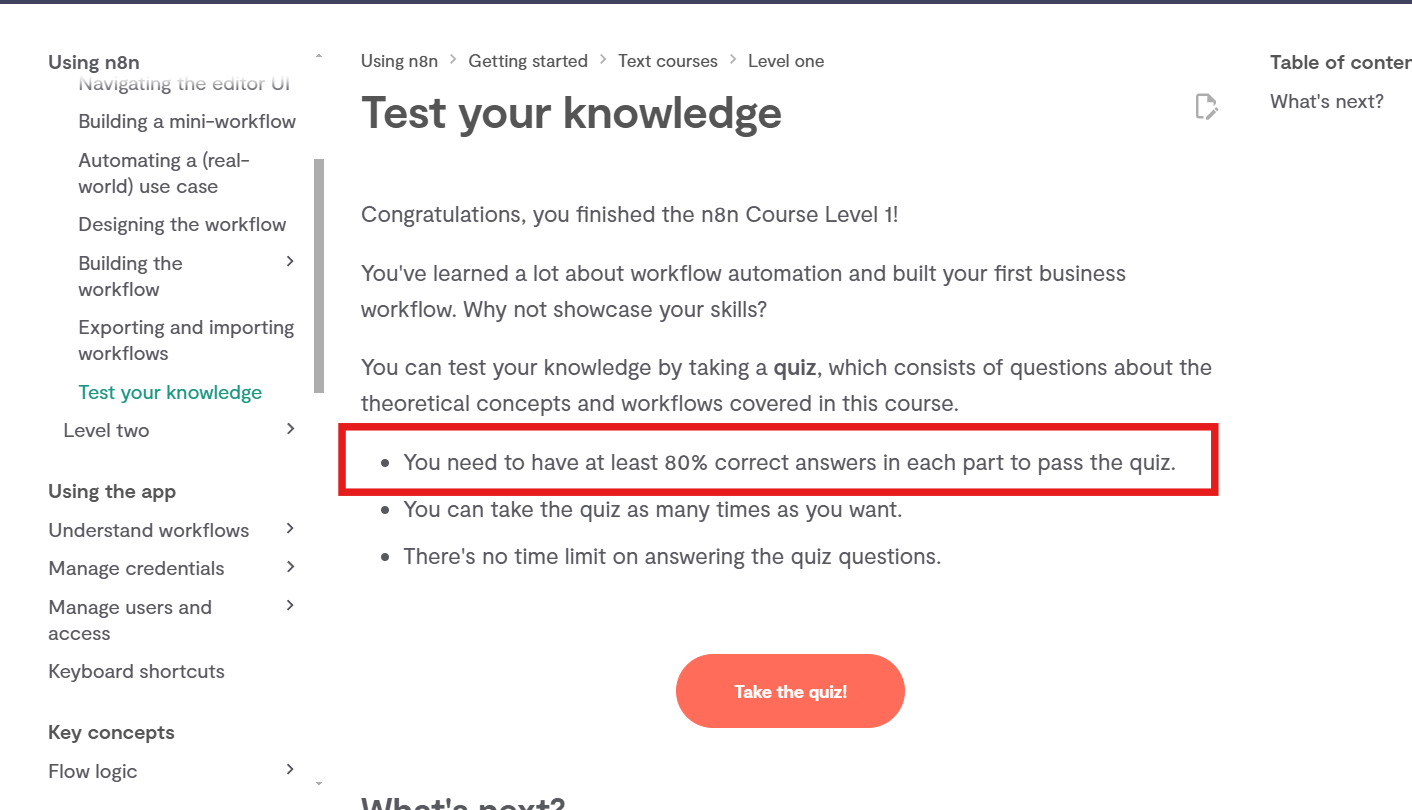Screen dimensions: 1412x810
Task: Click the sidebar vertical scrollbar thumb
Action: (319, 275)
